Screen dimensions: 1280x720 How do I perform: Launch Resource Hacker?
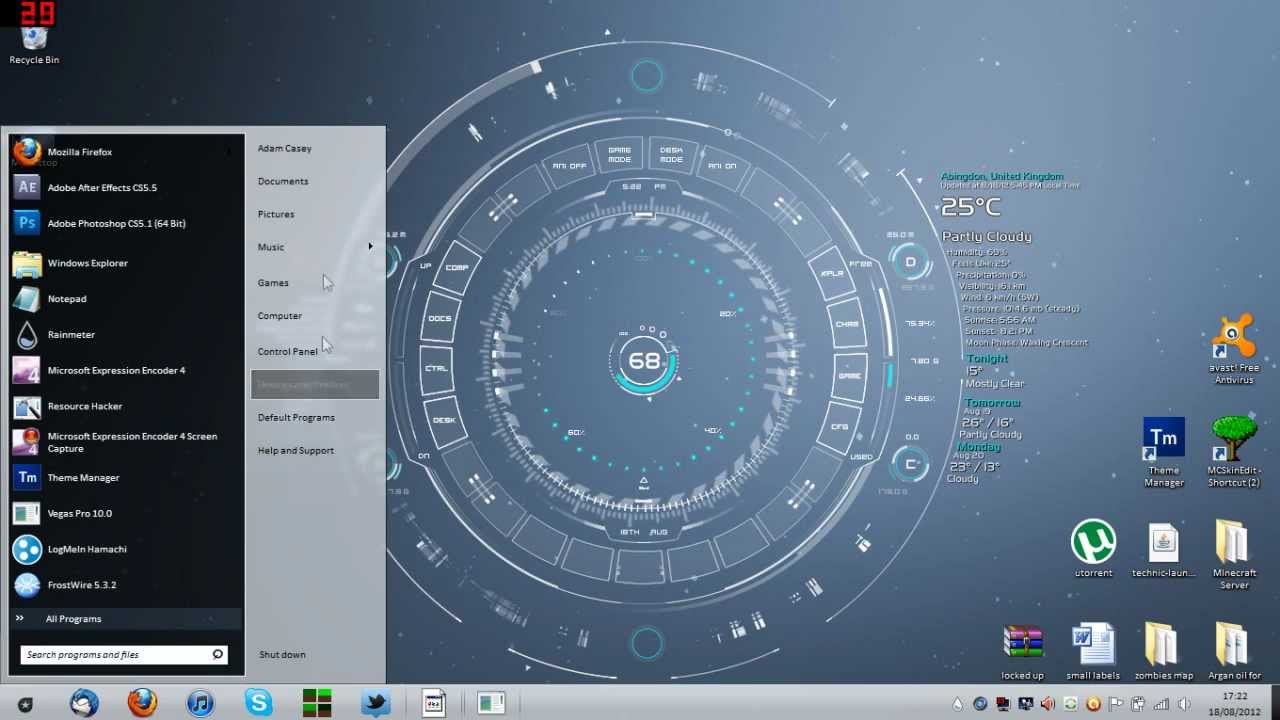tap(124, 407)
